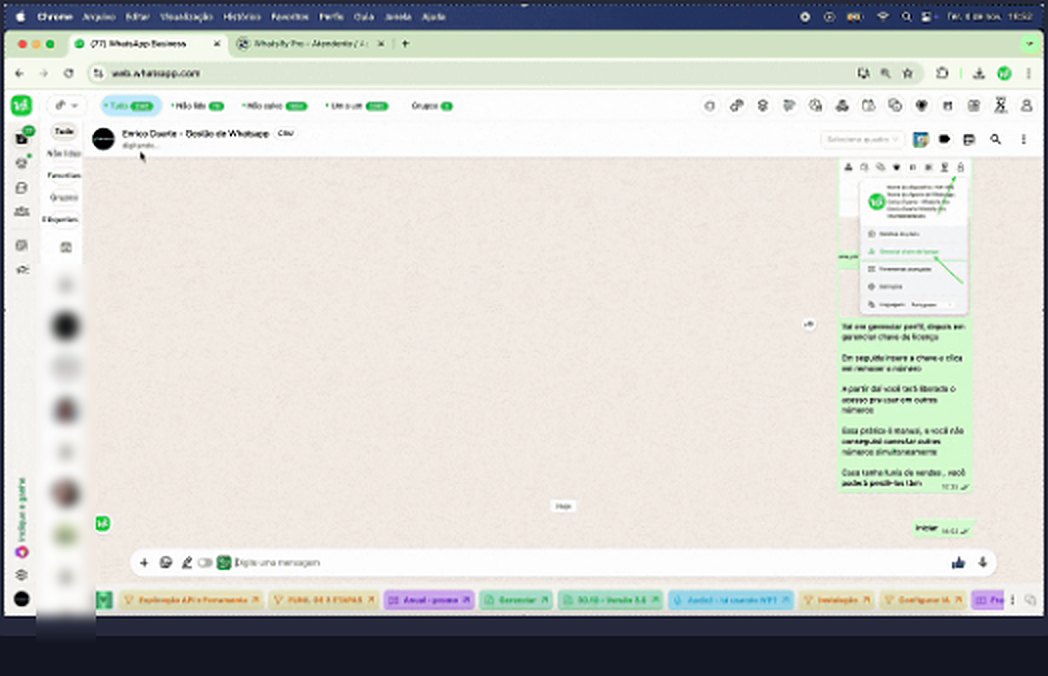Reload the web.whatsapp.com page
The height and width of the screenshot is (676, 1048).
click(68, 73)
